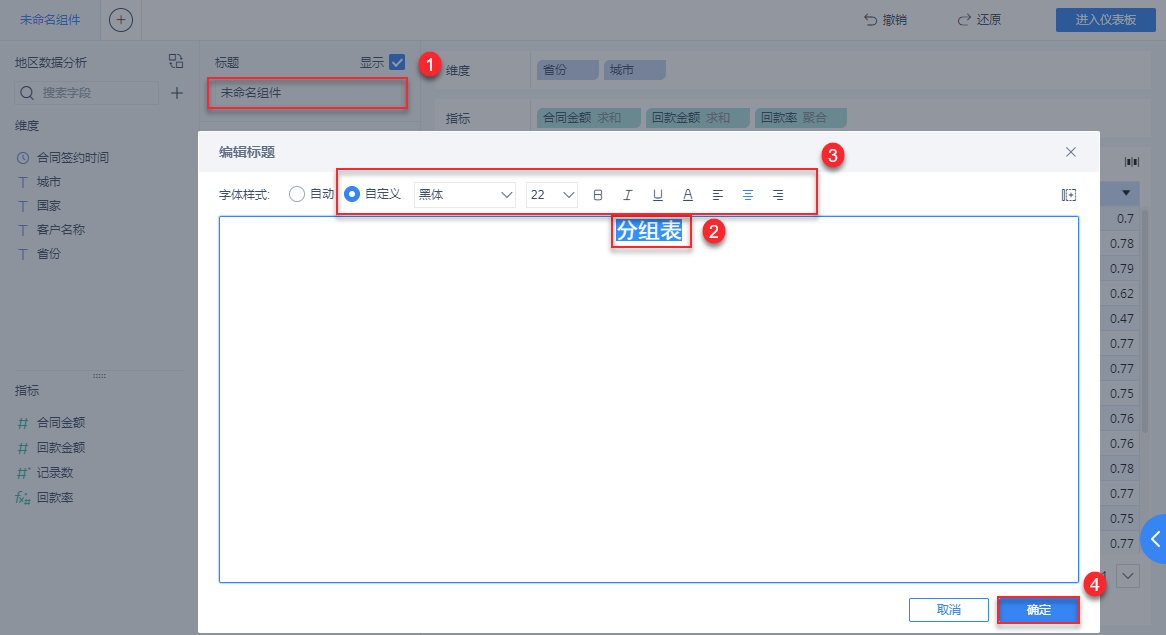This screenshot has height=635, width=1166.
Task: Click the add field plus icon
Action: (x=177, y=93)
